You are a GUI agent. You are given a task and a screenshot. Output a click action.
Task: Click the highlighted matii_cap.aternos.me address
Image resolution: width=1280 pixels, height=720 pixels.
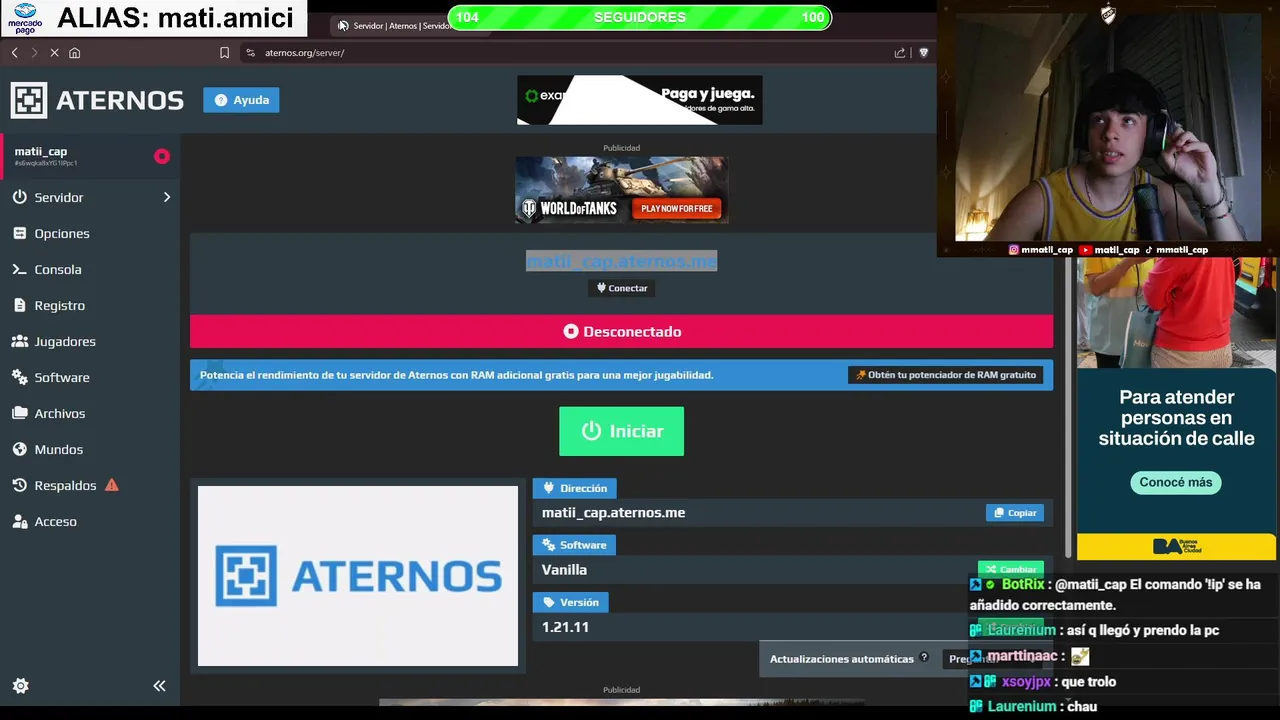tap(622, 261)
